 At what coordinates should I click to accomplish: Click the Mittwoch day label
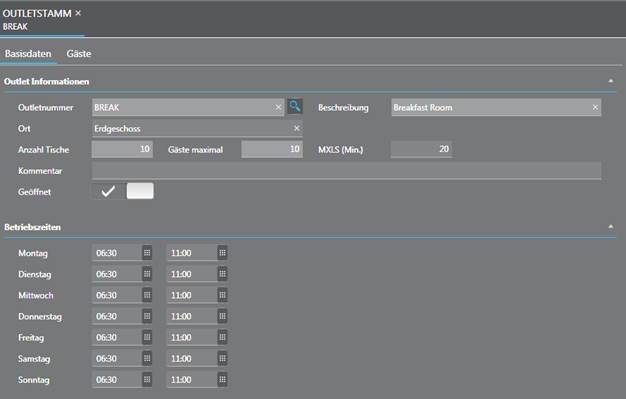pos(36,296)
